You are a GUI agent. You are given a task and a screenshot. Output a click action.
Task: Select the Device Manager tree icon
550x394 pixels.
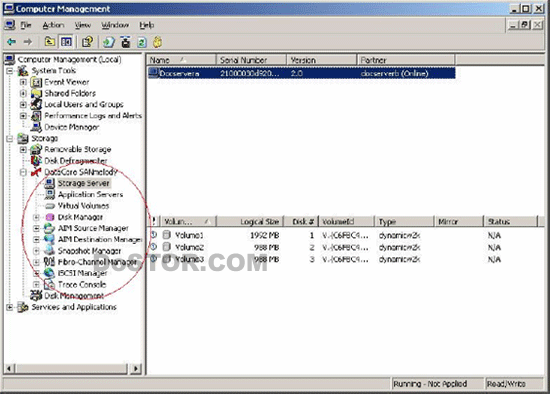point(36,127)
